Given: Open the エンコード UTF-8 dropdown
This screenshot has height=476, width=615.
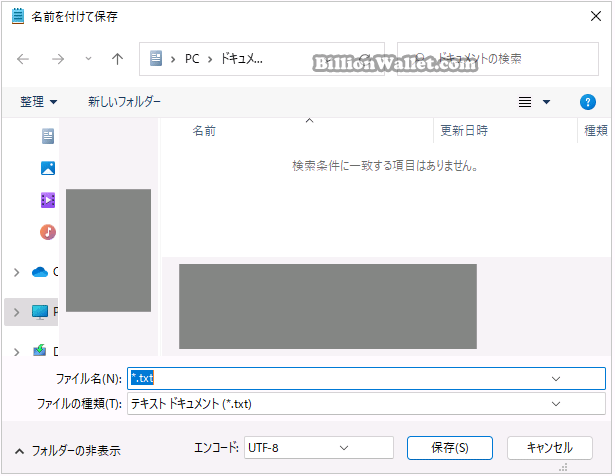Looking at the screenshot, I should [x=318, y=448].
